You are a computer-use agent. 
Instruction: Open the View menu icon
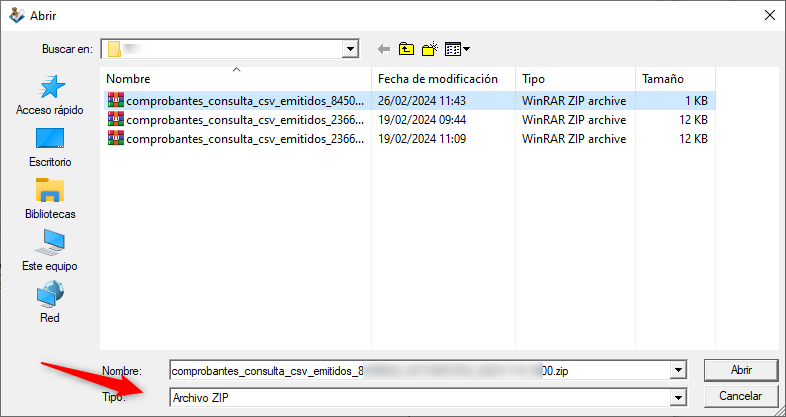[x=457, y=48]
